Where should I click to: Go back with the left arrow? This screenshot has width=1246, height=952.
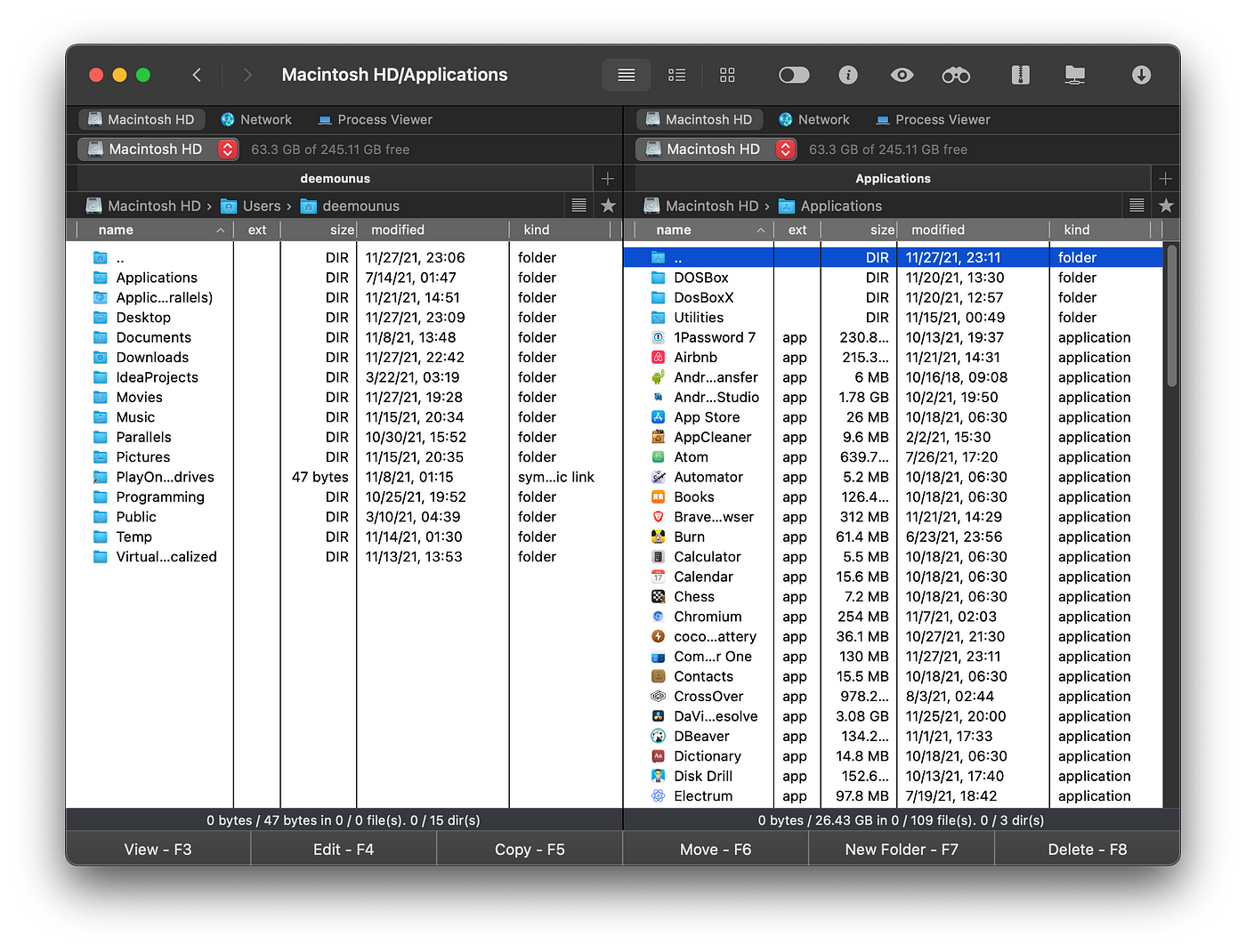pos(197,76)
